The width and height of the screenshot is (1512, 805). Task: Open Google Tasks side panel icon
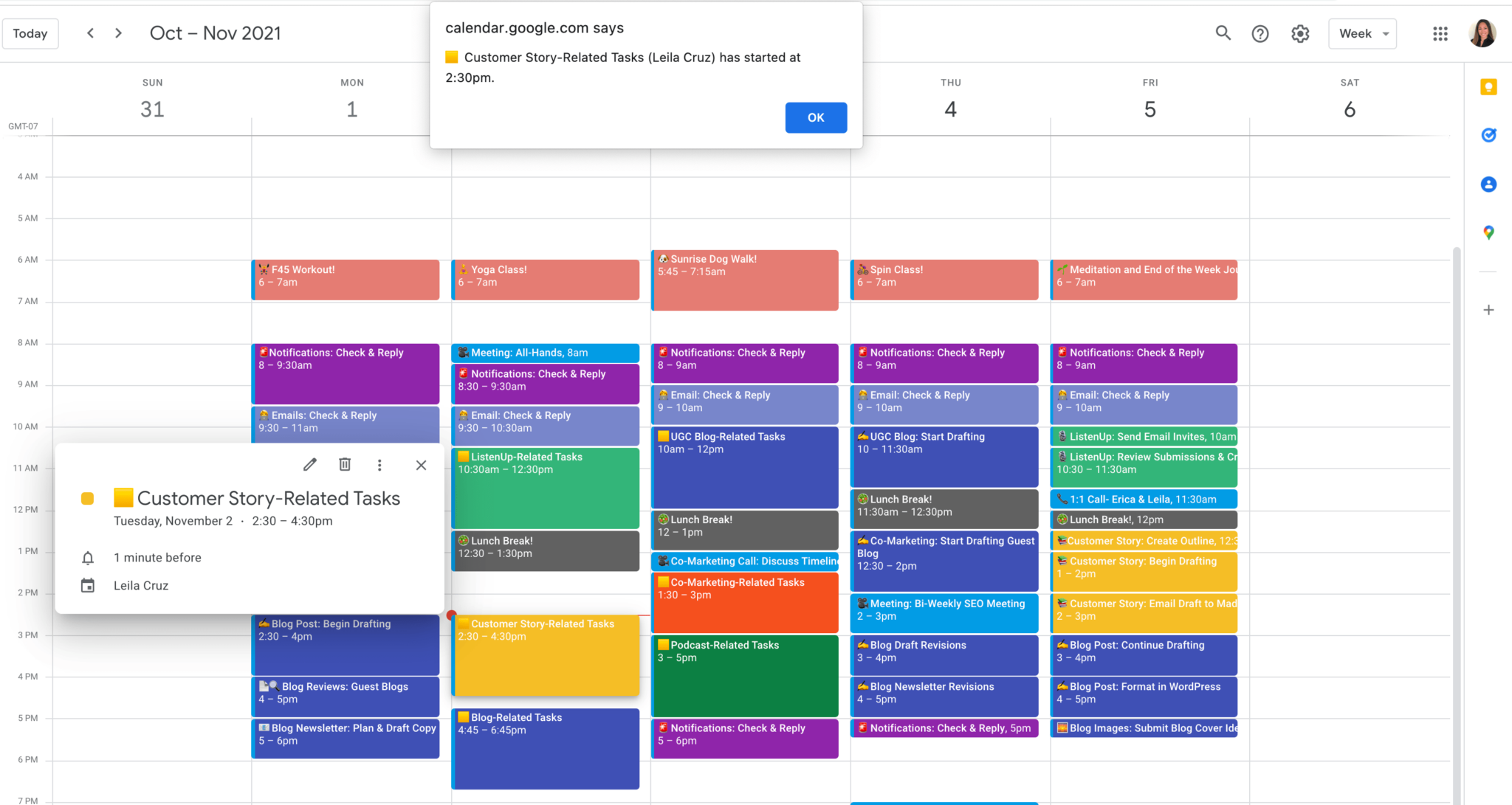click(1488, 135)
